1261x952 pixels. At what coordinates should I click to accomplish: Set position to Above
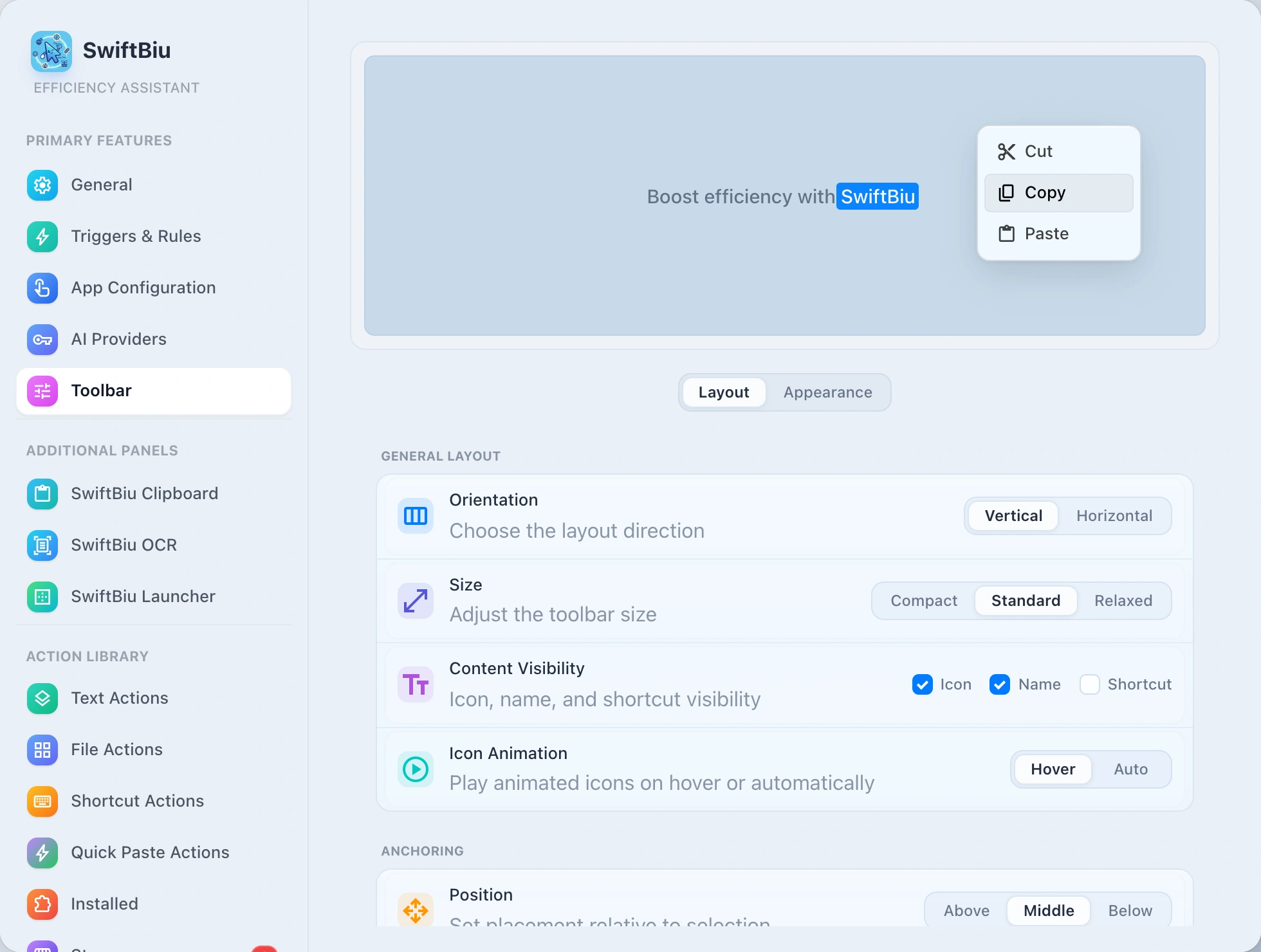(967, 911)
